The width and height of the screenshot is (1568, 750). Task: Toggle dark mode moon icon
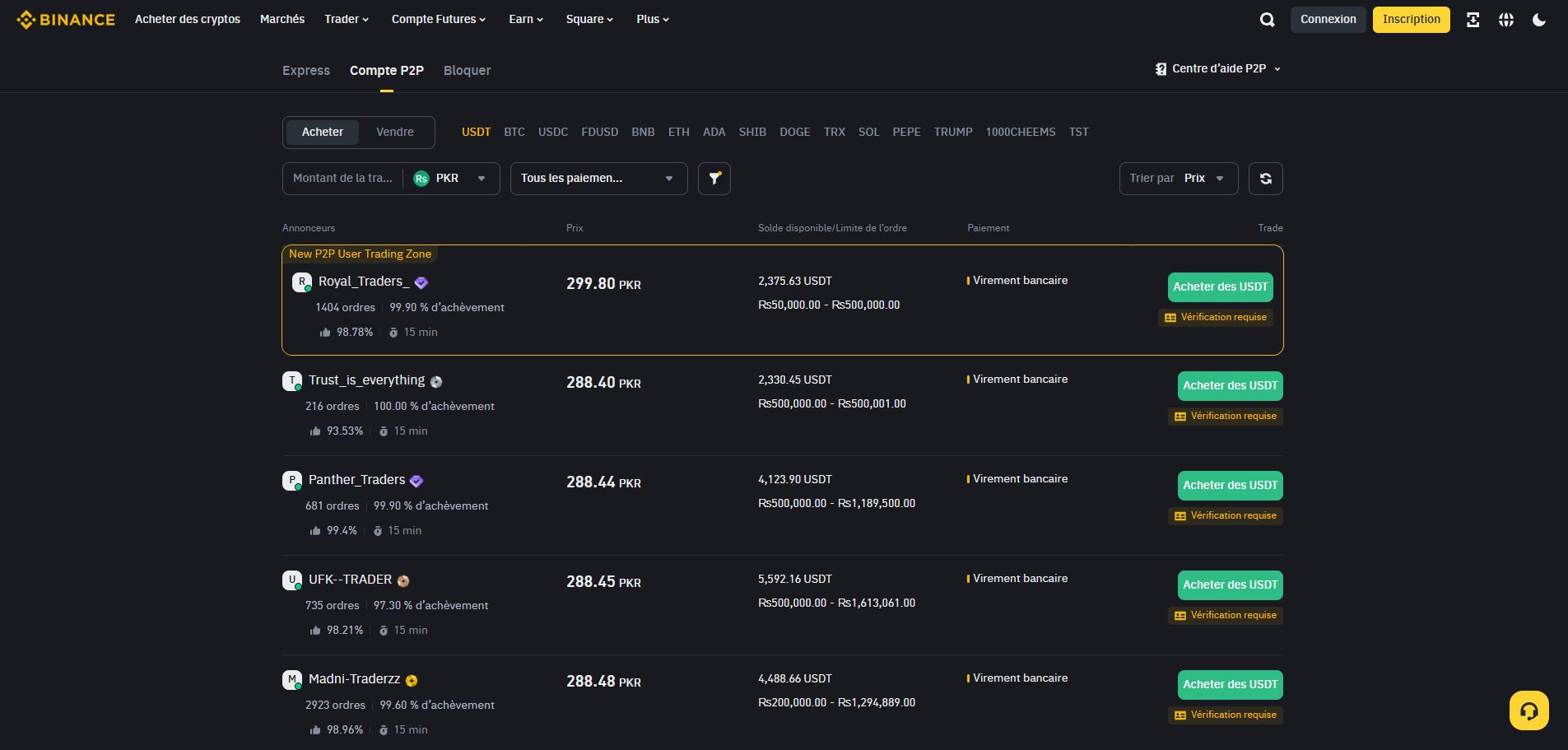coord(1539,20)
